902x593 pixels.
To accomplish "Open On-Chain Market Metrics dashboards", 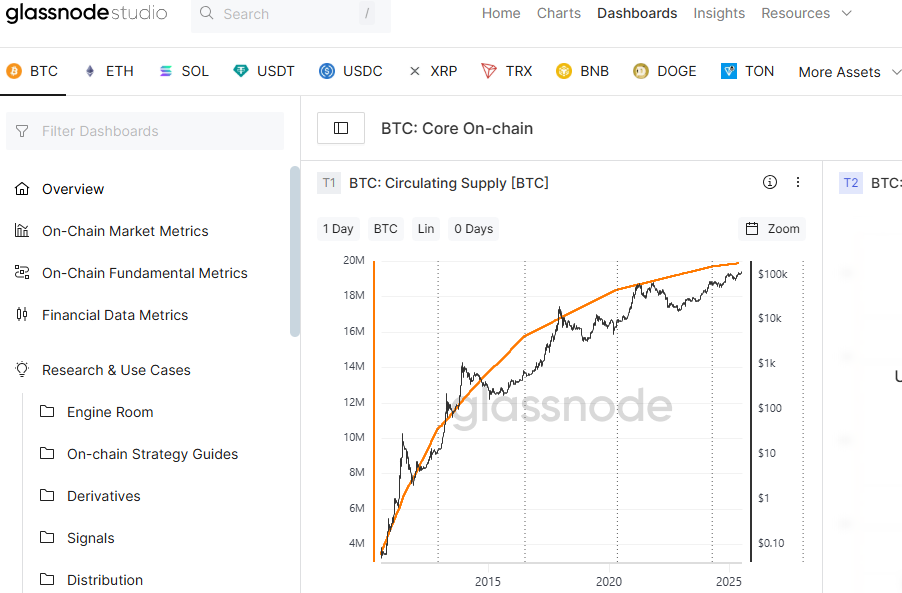I will coord(125,231).
